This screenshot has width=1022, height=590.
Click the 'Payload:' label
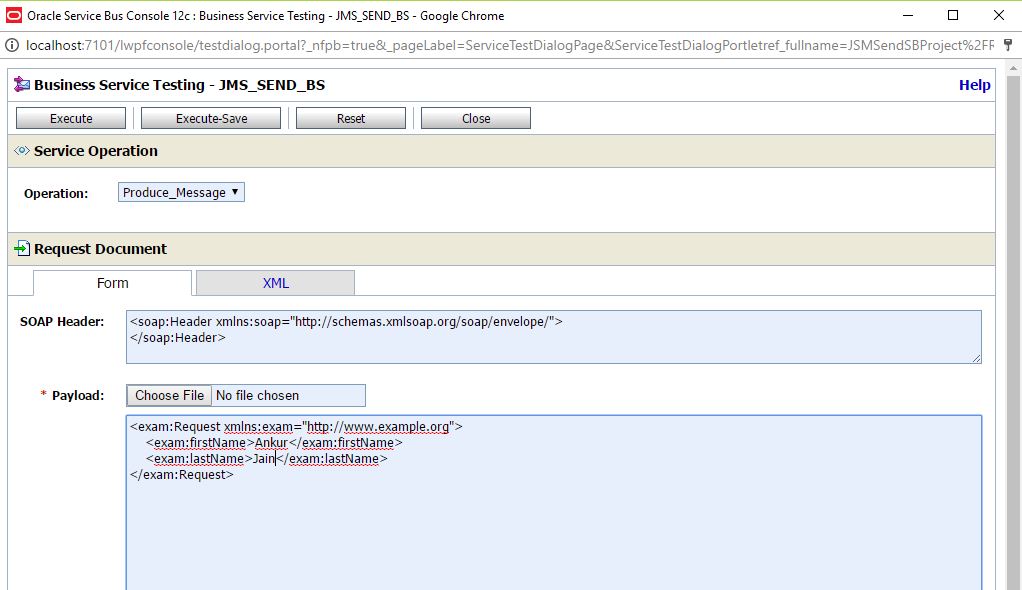tap(78, 395)
